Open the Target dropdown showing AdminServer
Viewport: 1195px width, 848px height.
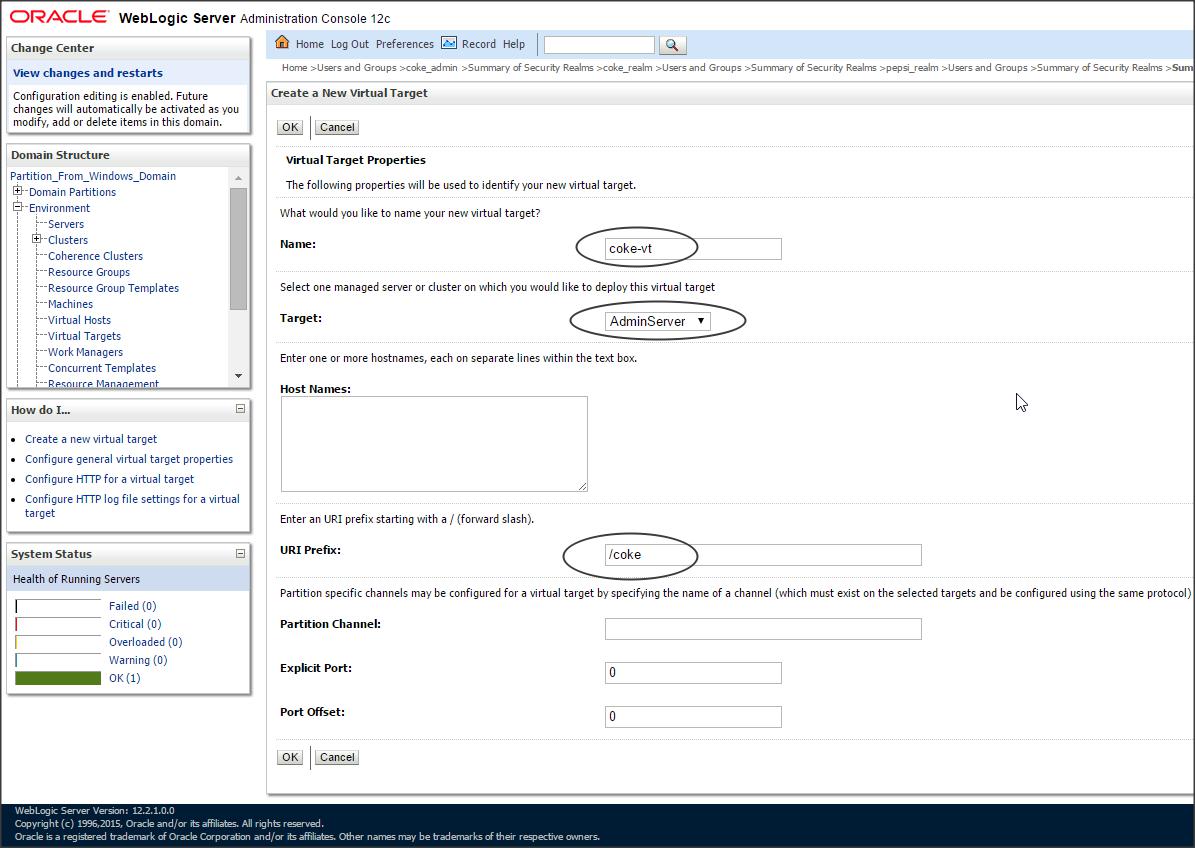658,322
